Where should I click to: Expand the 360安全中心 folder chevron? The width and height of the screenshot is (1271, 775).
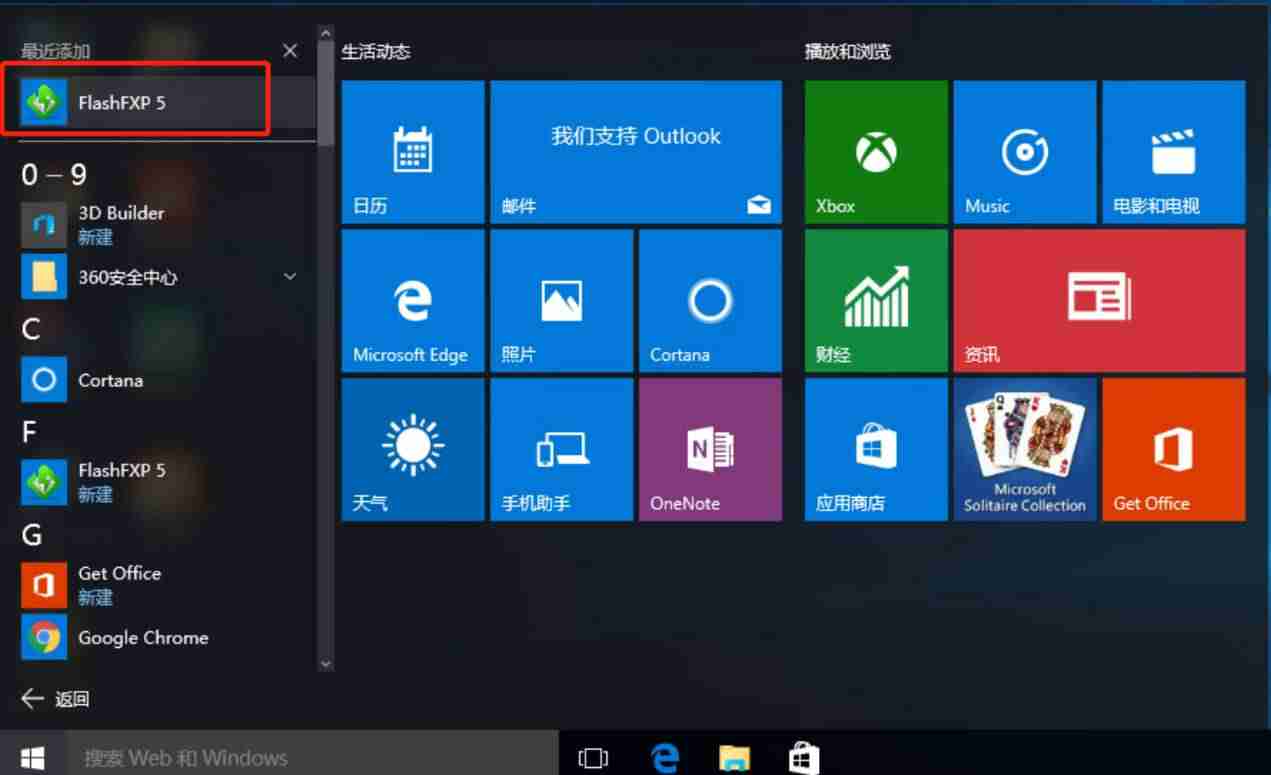(x=290, y=276)
